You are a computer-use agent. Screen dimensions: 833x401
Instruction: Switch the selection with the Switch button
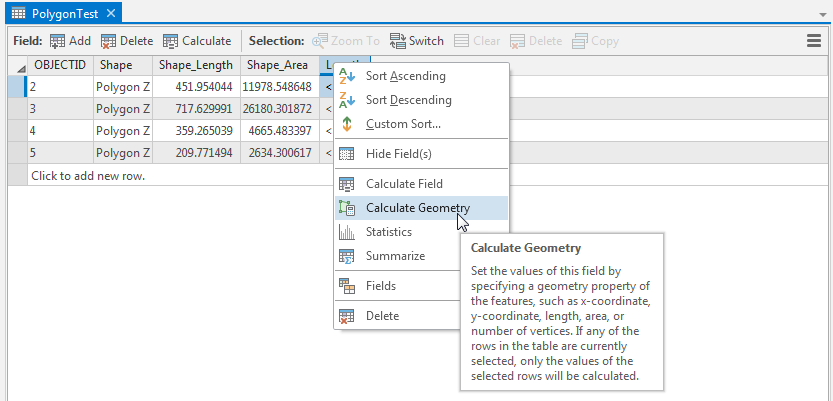coord(416,41)
